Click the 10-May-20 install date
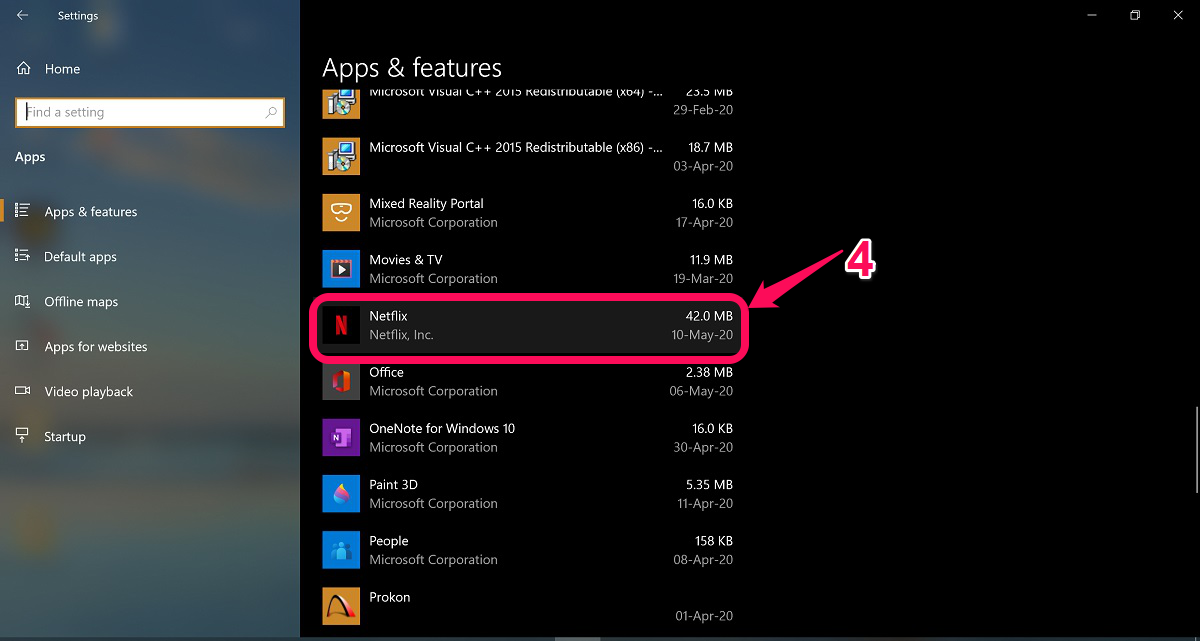This screenshot has width=1200, height=641. pyautogui.click(x=702, y=335)
